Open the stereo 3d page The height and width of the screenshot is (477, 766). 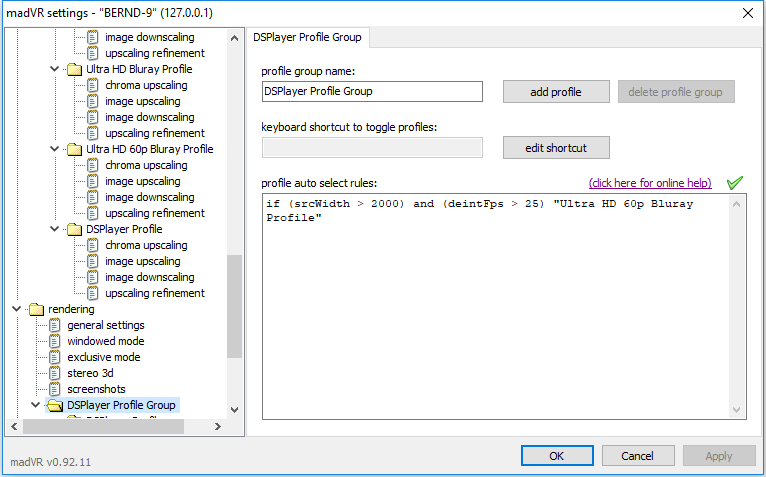[x=90, y=373]
